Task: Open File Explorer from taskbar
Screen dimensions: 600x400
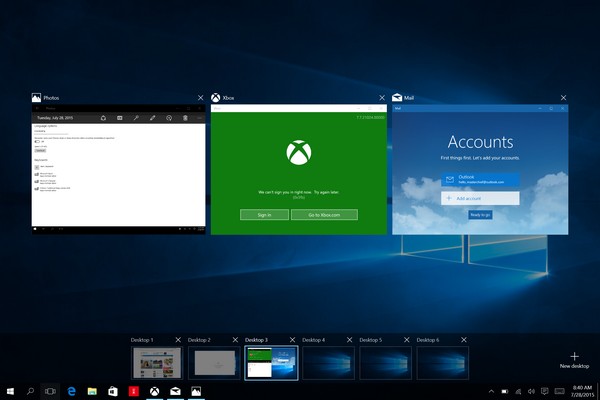Action: click(x=92, y=391)
